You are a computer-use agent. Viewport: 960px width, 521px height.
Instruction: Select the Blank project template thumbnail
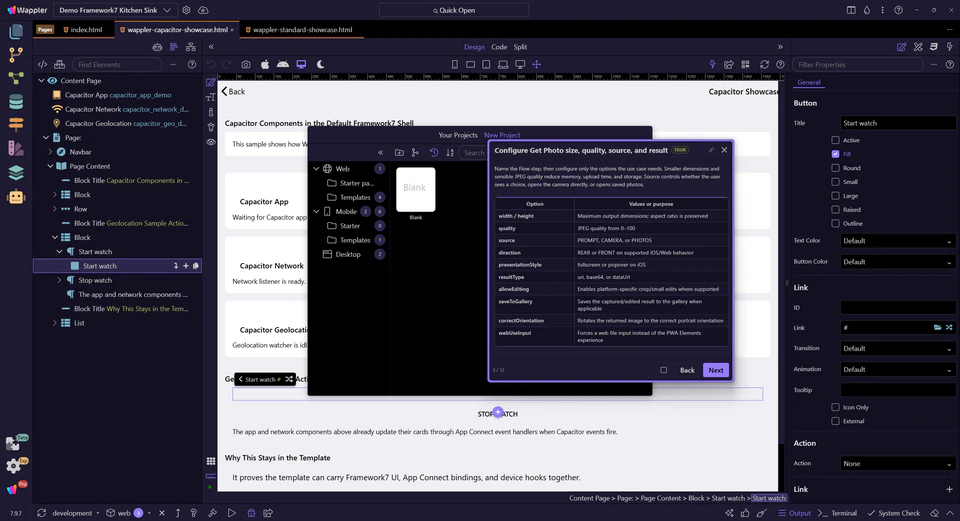(x=416, y=189)
